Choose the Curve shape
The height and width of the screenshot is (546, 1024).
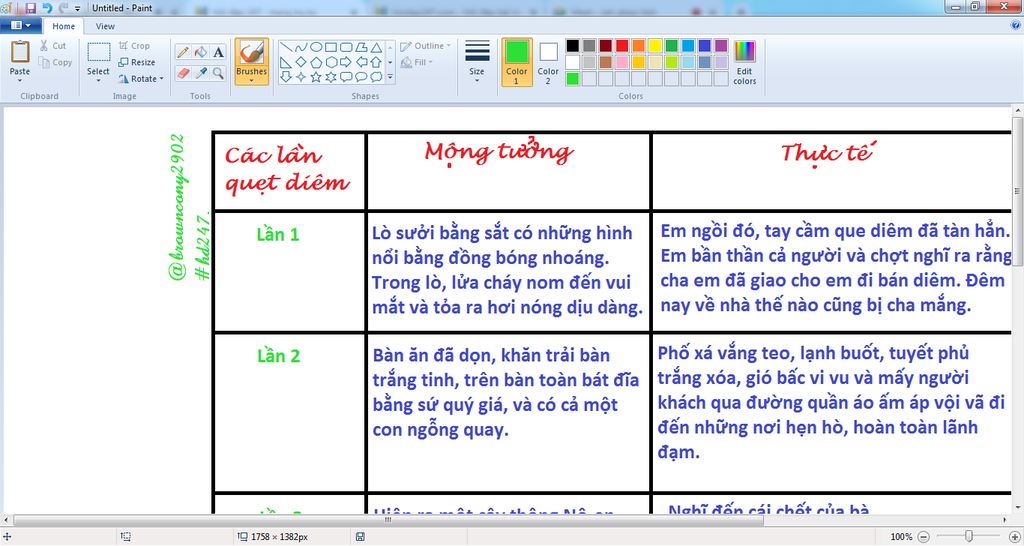[x=300, y=47]
